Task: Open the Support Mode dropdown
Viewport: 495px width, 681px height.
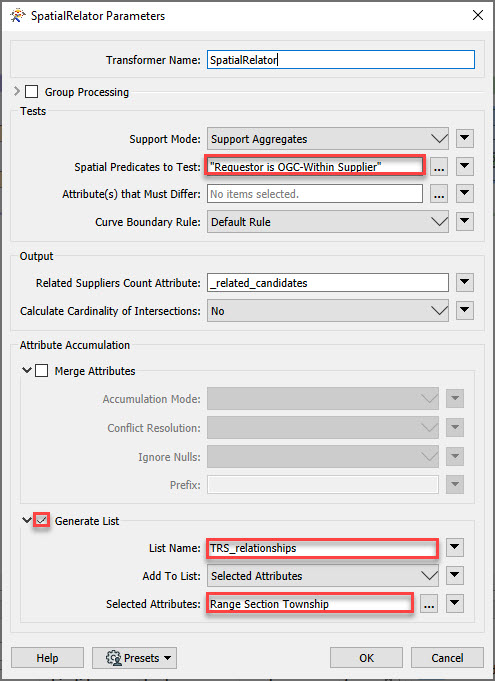Action: [328, 139]
